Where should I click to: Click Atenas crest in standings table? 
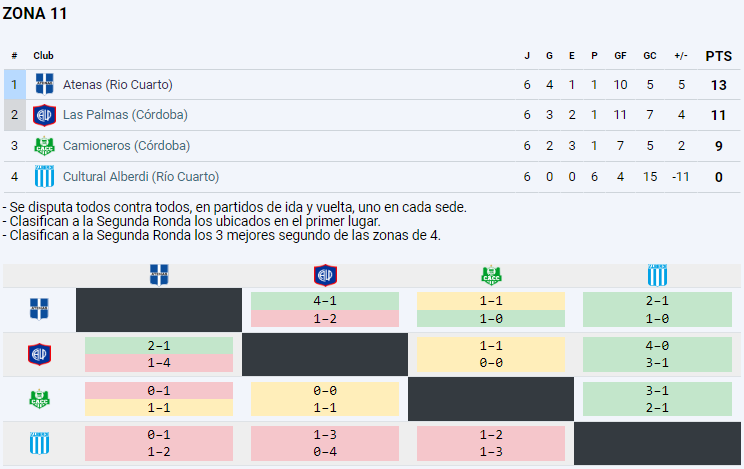pos(45,84)
